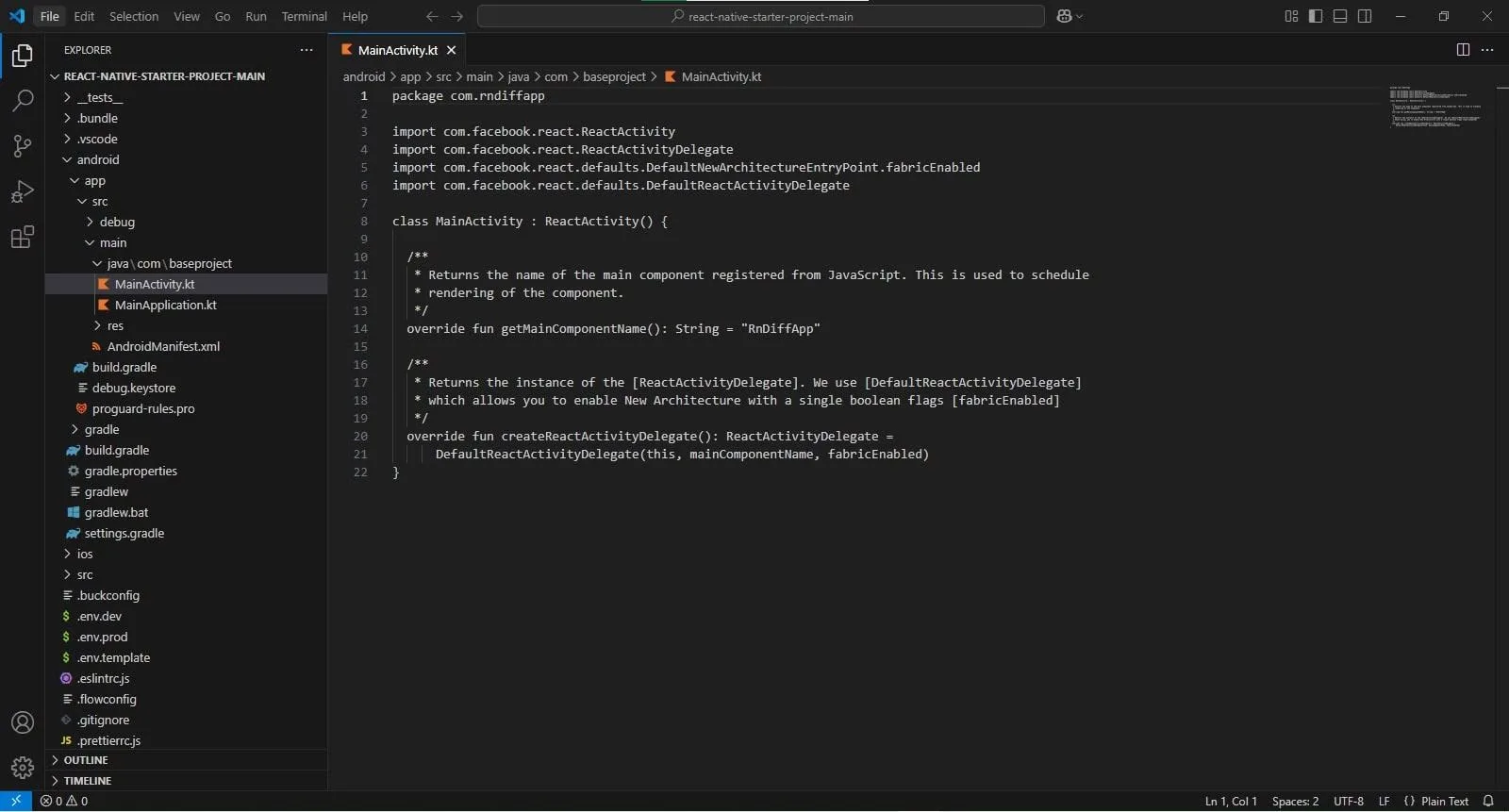Change end of line sequence LF

(x=1384, y=801)
